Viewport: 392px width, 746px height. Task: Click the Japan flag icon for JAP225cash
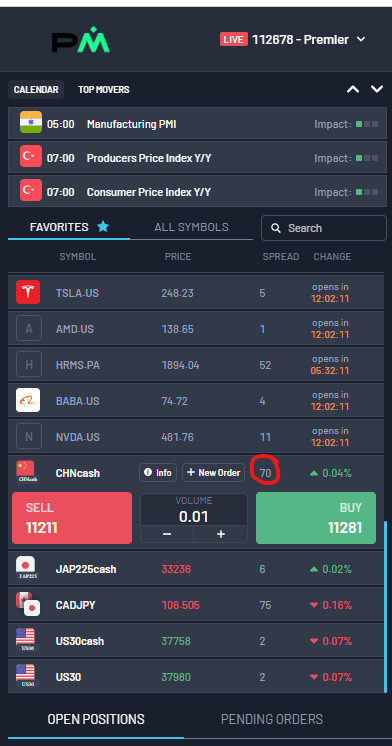click(x=25, y=568)
